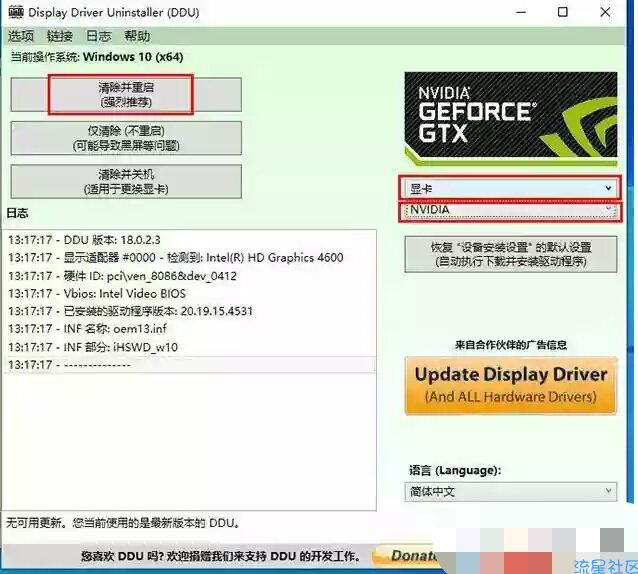Open the 选项 menu
The height and width of the screenshot is (574, 638).
click(21, 36)
